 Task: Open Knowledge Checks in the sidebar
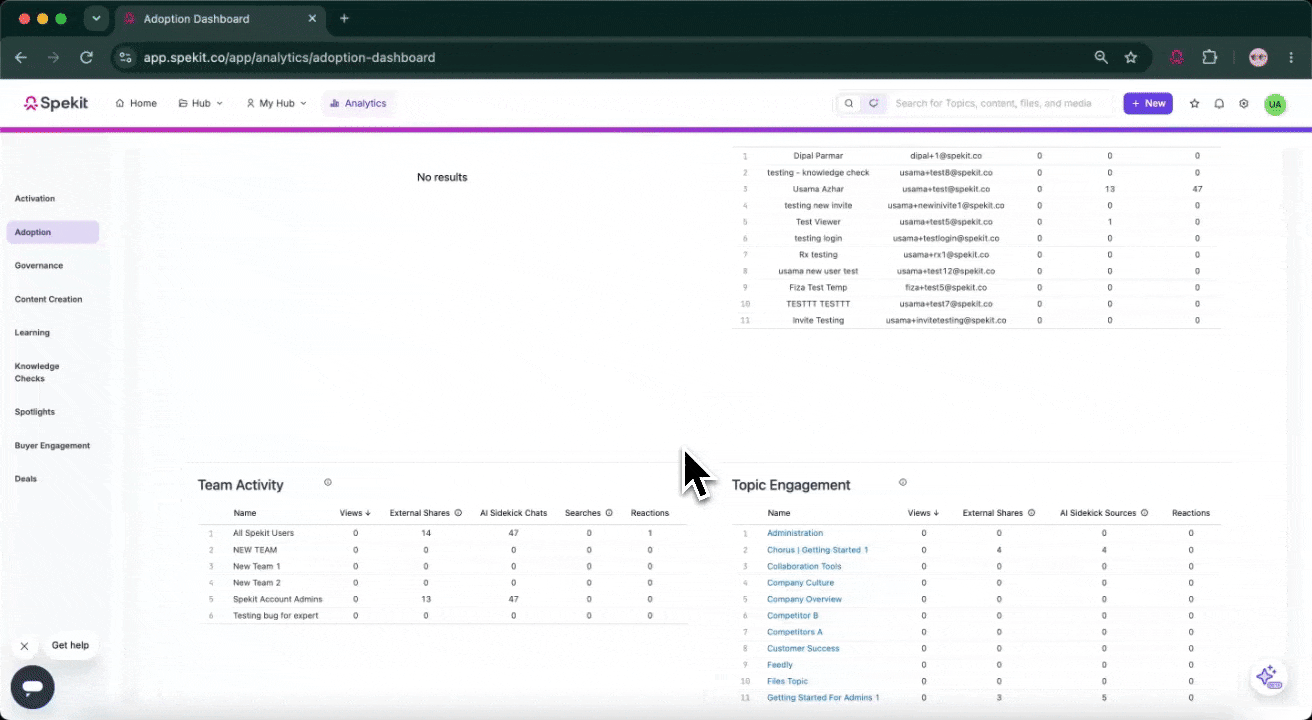click(37, 372)
